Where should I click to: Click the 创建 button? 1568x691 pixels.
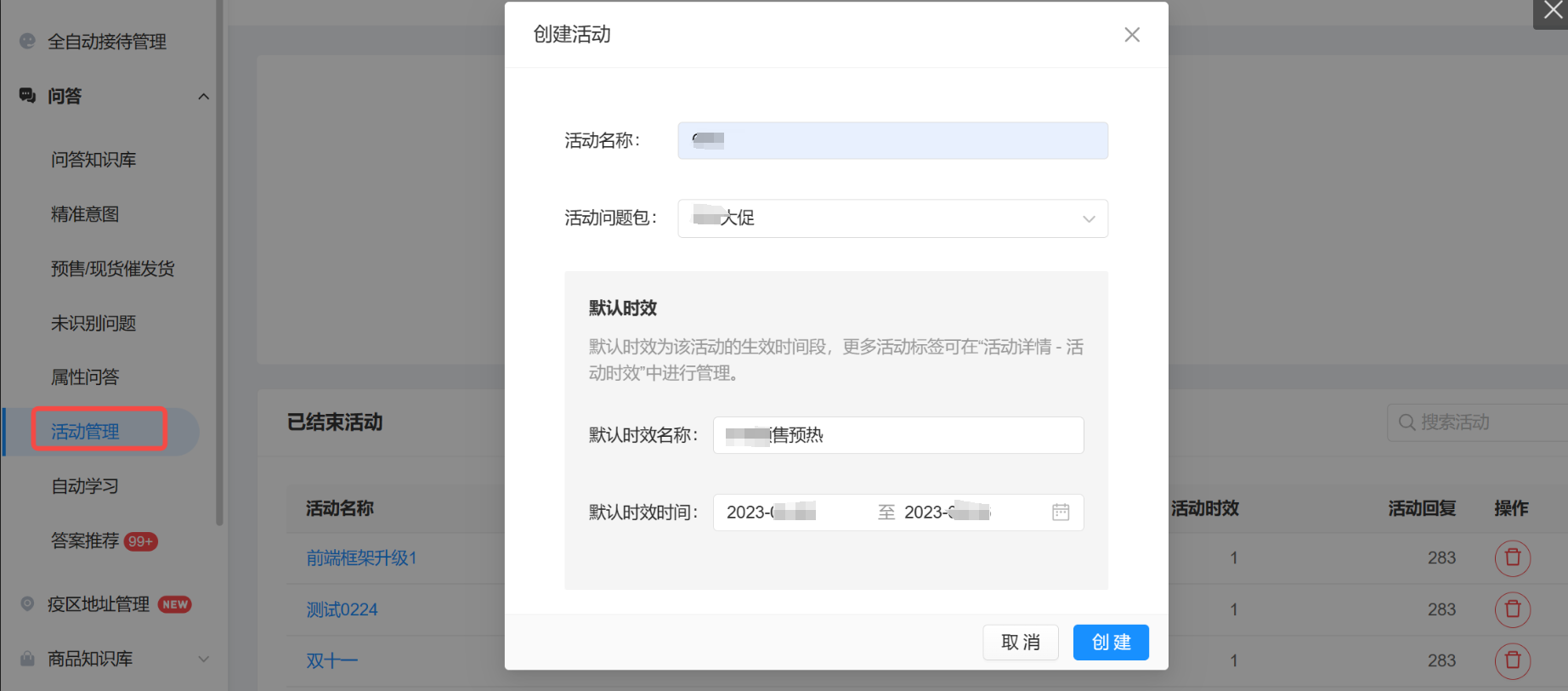pyautogui.click(x=1111, y=642)
